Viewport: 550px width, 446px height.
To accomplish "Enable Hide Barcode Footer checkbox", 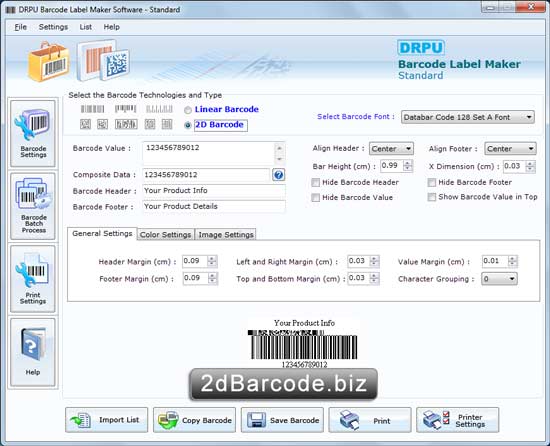I will [432, 183].
